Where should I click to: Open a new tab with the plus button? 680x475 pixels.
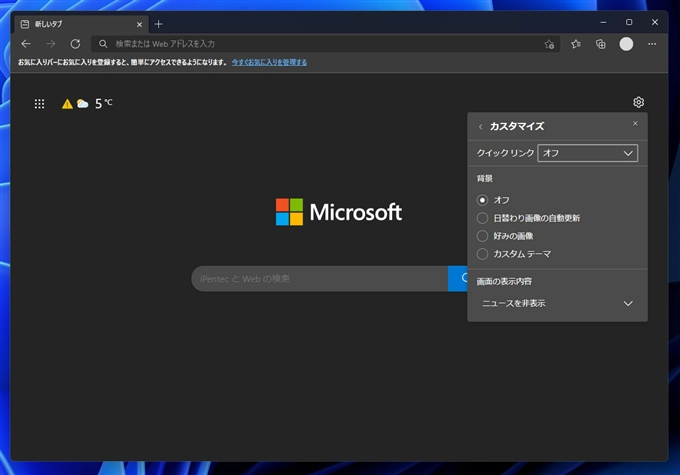(159, 24)
